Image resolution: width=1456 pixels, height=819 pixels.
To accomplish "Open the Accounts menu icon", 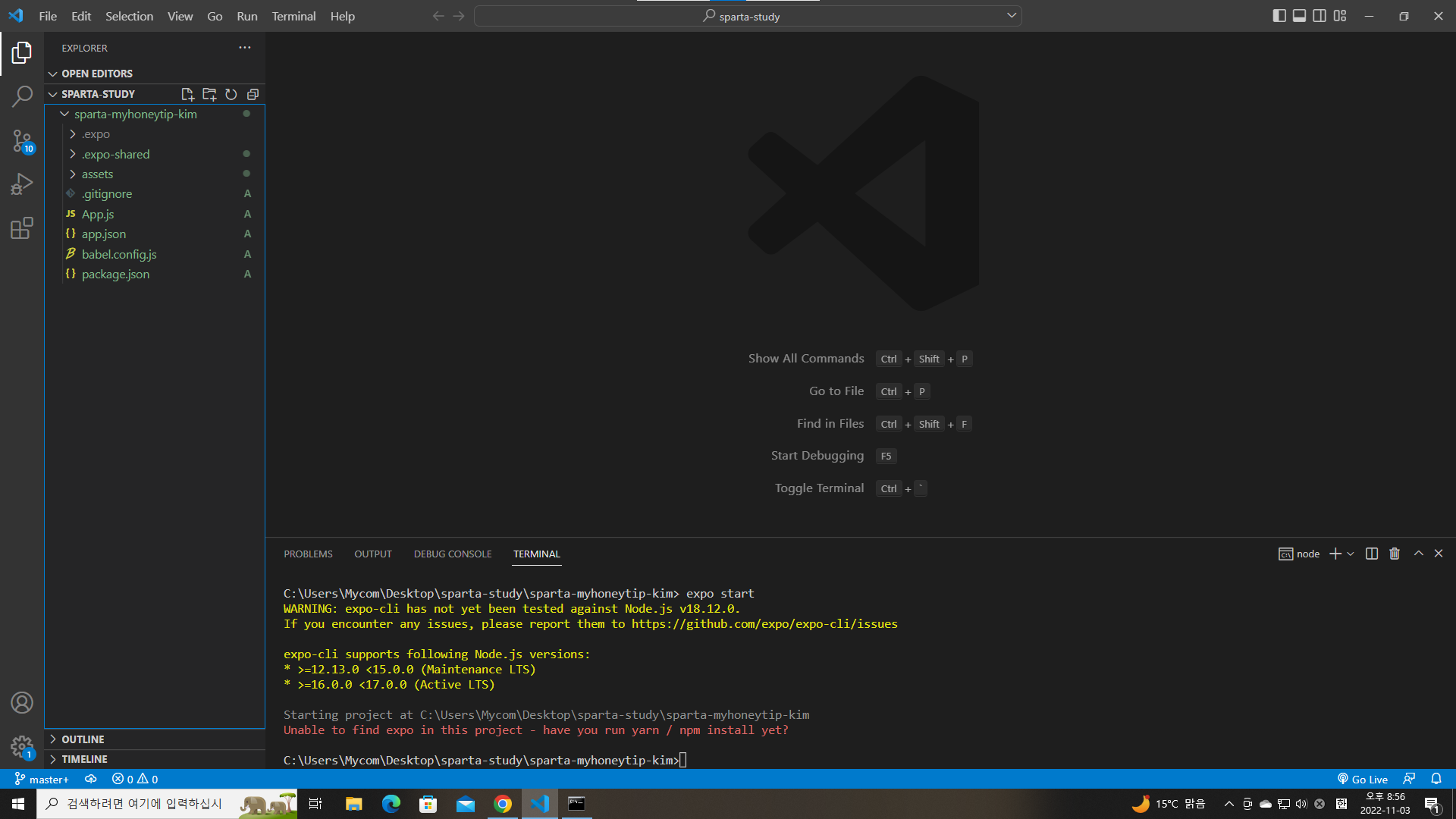I will point(22,703).
